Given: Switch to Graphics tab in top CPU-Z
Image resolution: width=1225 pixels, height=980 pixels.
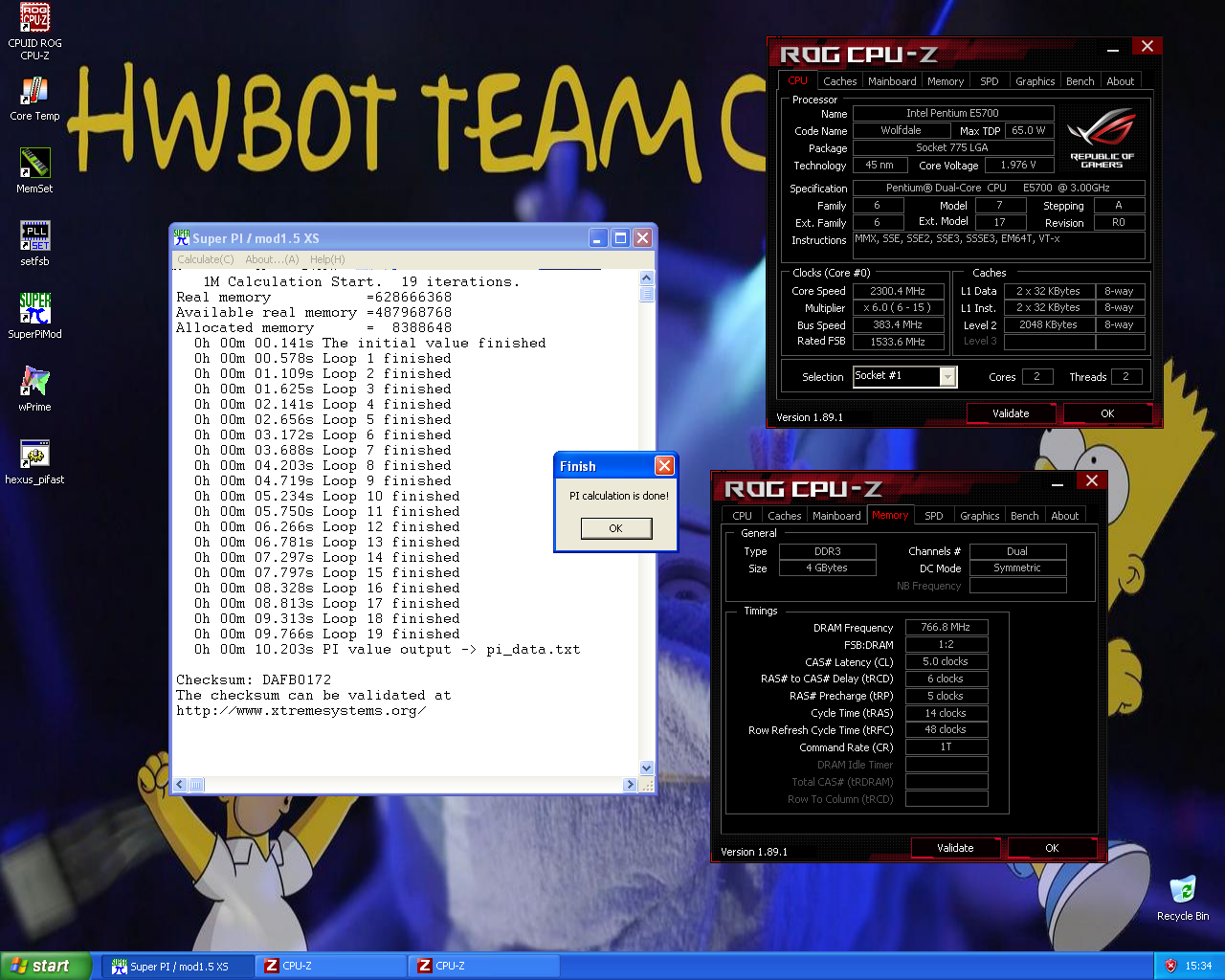Looking at the screenshot, I should tap(1036, 81).
